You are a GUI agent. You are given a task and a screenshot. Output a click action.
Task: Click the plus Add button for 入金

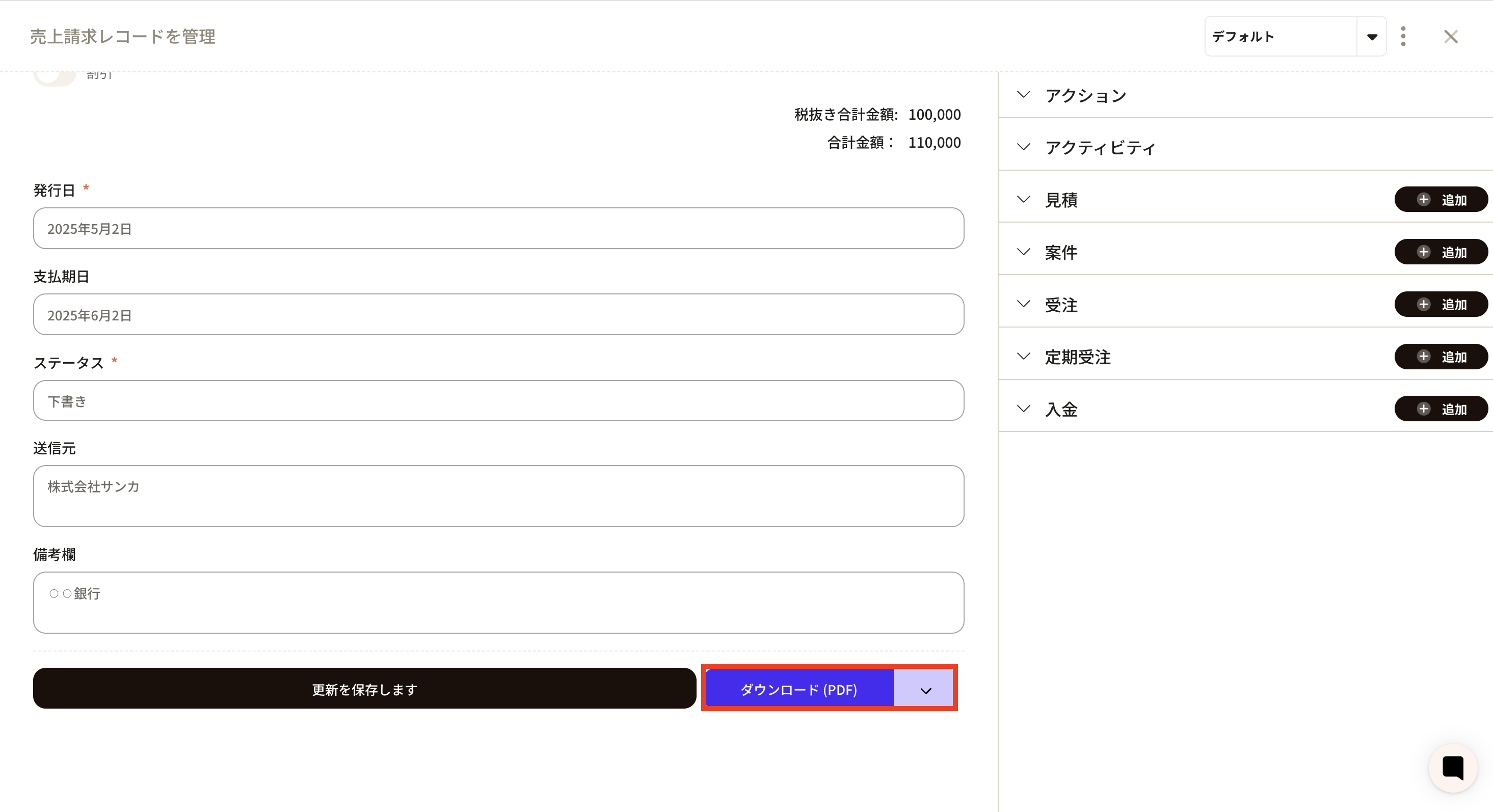(1440, 409)
